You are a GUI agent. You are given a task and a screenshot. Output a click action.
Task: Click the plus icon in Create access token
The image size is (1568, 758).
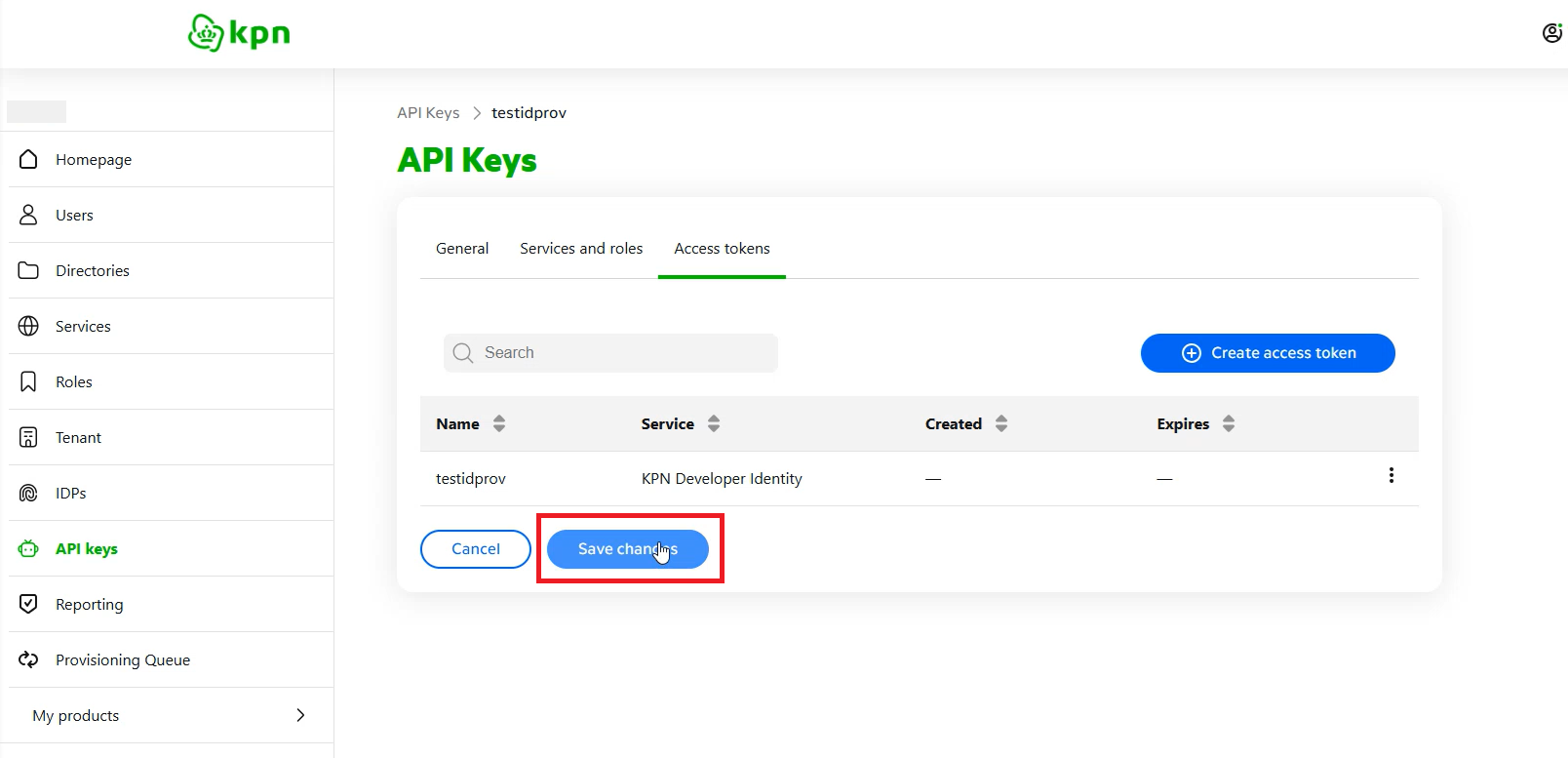tap(1192, 353)
